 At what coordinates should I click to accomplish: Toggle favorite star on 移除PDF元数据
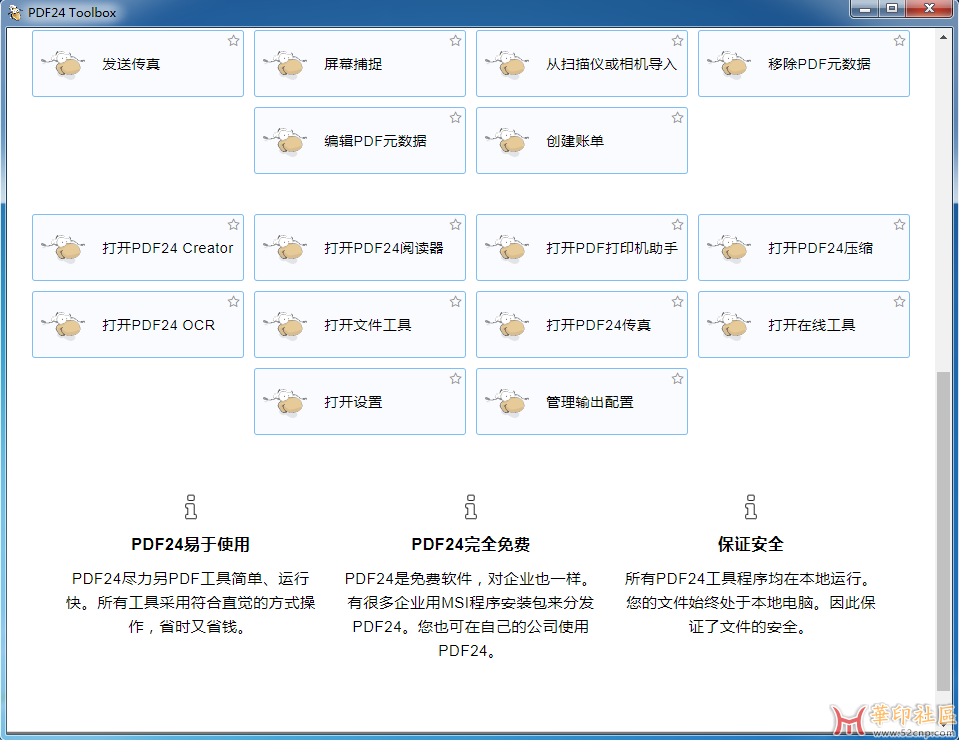[900, 41]
